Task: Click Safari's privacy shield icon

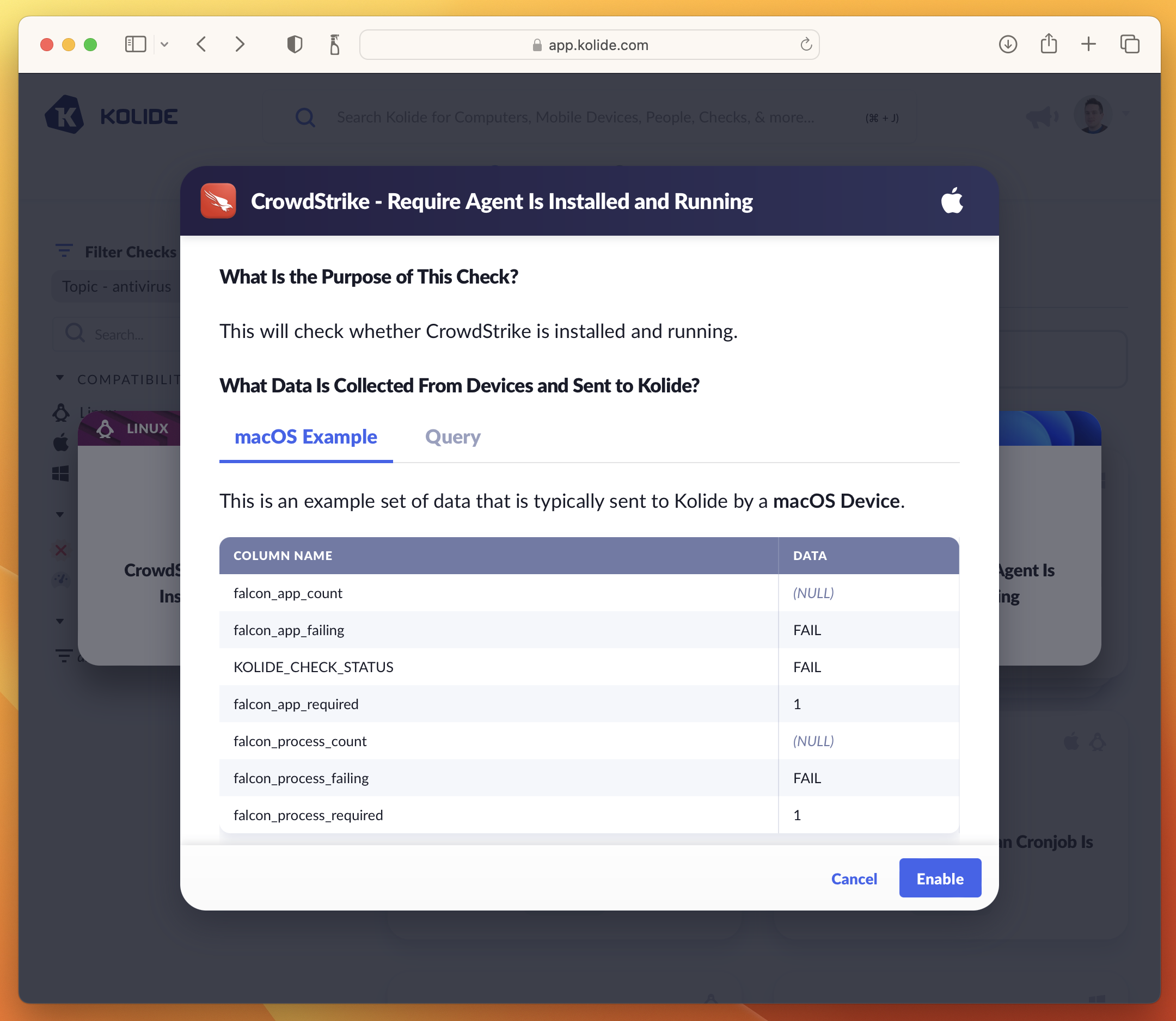Action: [x=294, y=45]
